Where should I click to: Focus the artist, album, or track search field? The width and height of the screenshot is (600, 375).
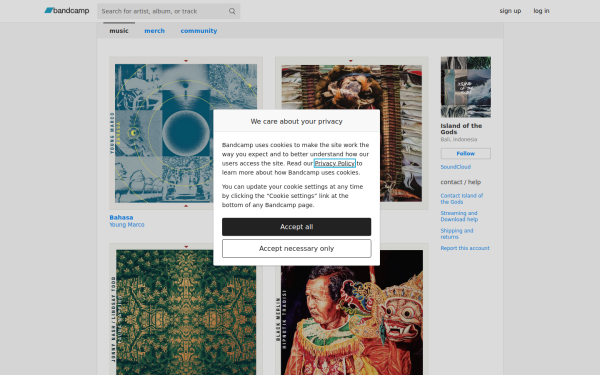[168, 11]
